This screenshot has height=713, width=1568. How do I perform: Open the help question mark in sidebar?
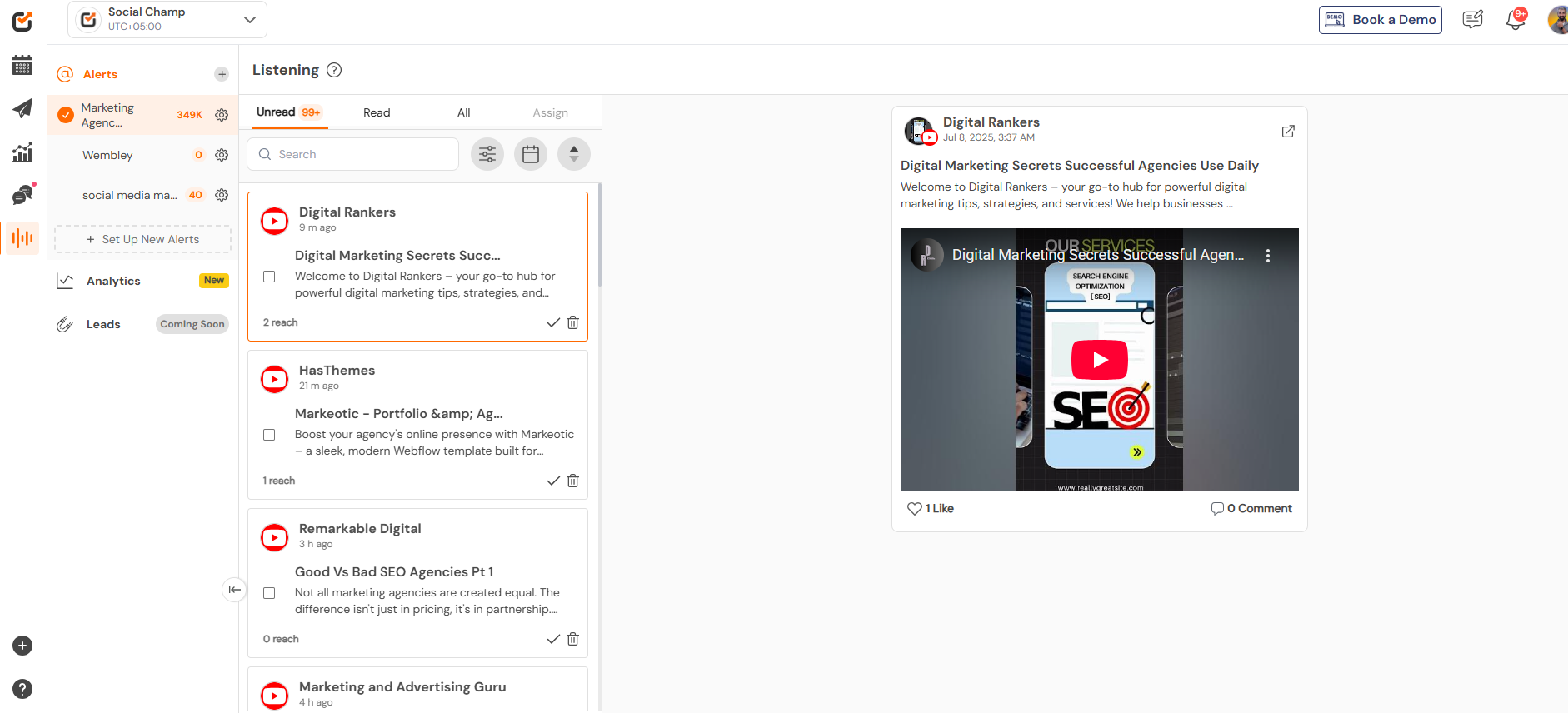click(22, 689)
